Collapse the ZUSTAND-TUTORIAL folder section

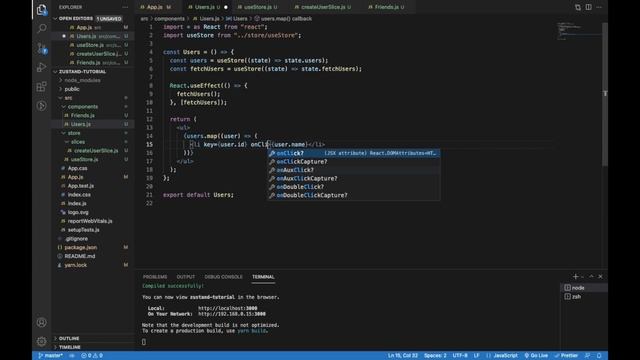pyautogui.click(x=82, y=72)
